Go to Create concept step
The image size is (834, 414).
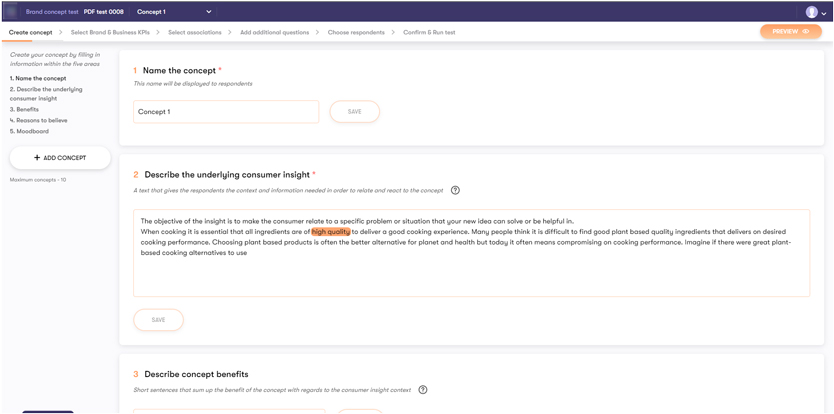point(30,32)
